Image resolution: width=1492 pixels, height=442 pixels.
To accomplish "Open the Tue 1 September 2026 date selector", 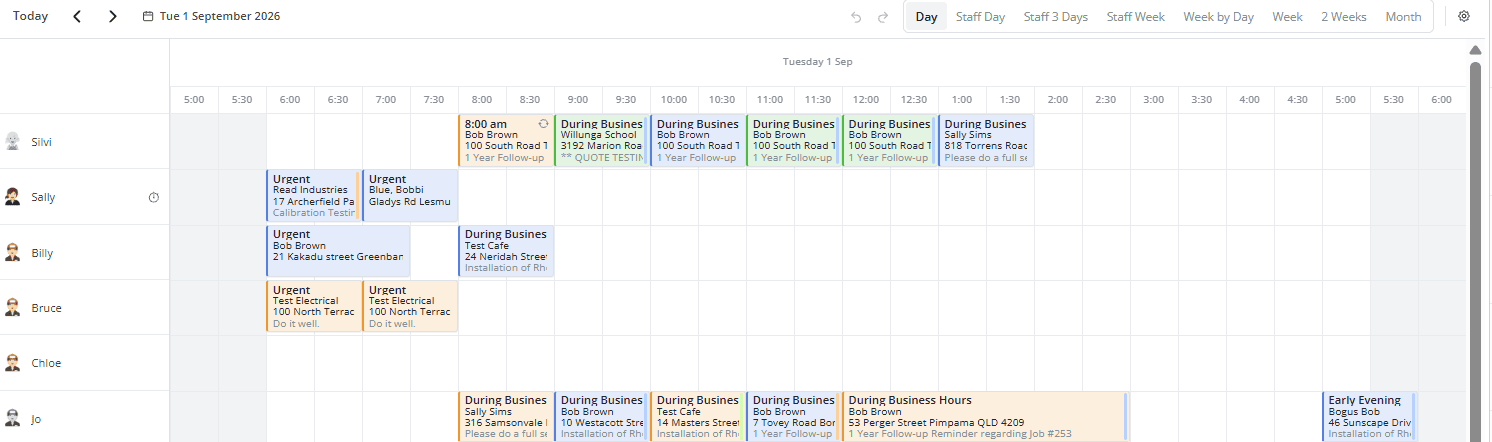I will point(211,17).
